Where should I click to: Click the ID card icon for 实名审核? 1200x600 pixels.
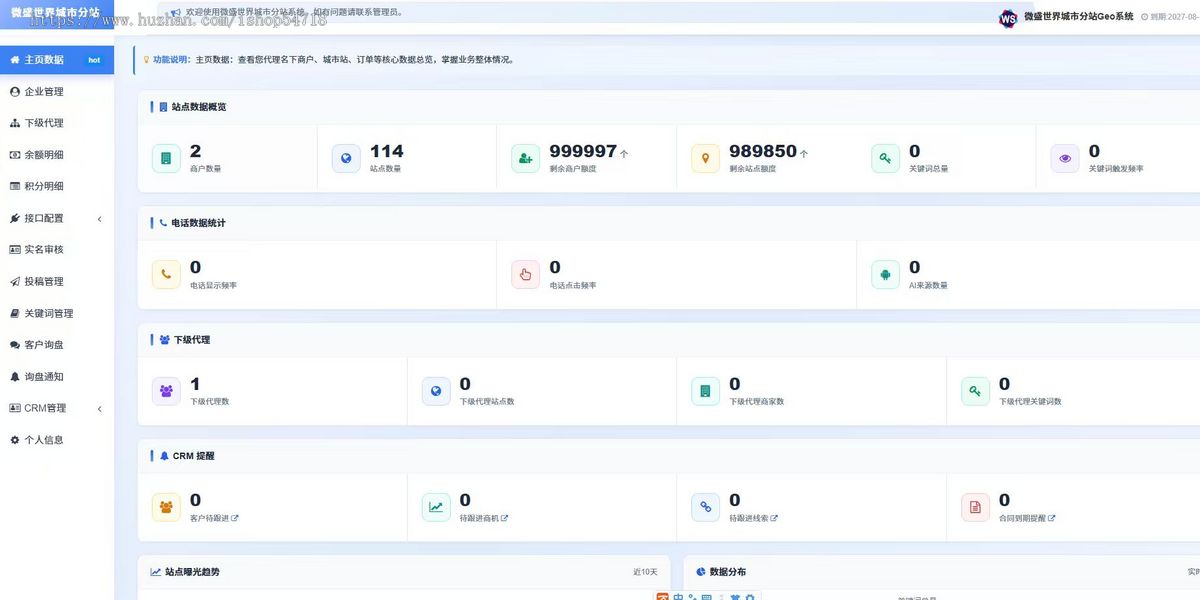[x=15, y=250]
